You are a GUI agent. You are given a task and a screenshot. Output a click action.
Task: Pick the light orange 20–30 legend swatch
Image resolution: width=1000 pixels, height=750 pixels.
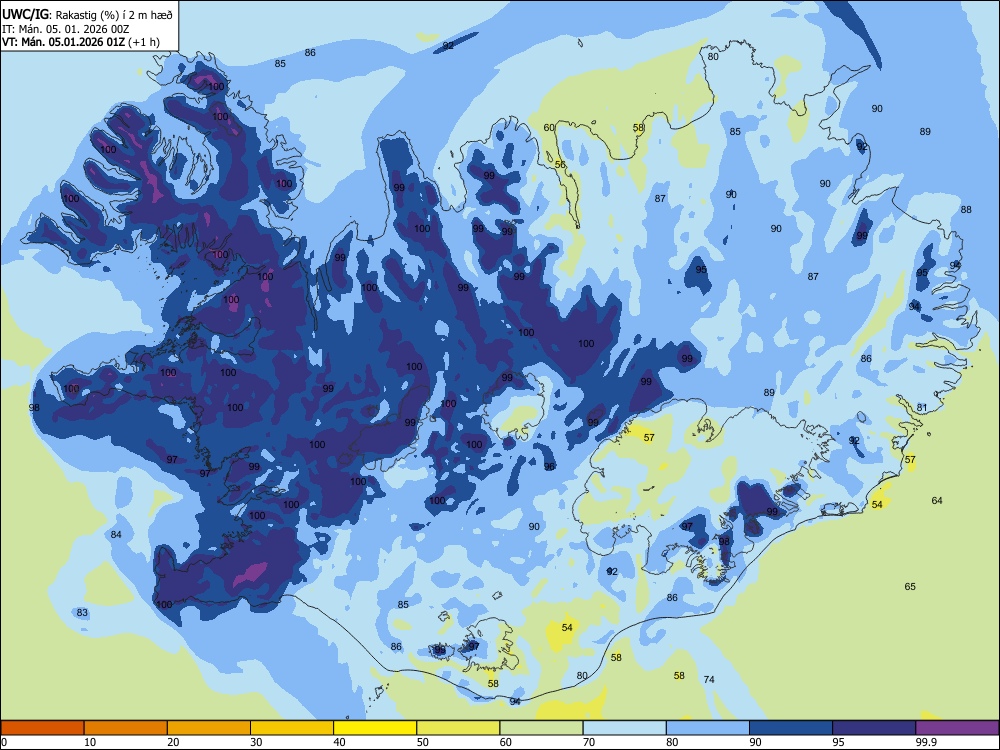[x=209, y=728]
